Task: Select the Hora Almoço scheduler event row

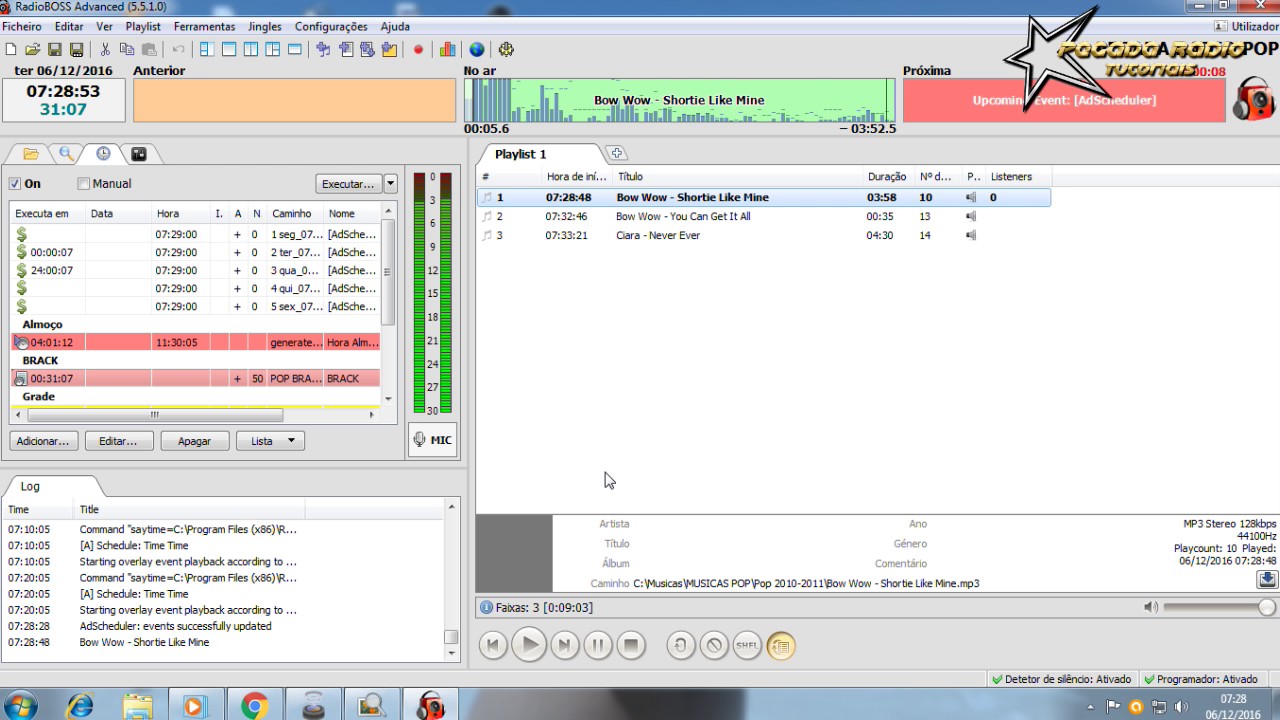Action: pyautogui.click(x=196, y=342)
